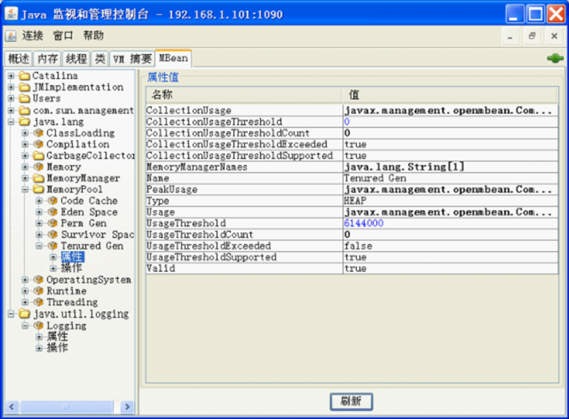
Task: Click the java.lang folder icon
Action: click(x=24, y=122)
